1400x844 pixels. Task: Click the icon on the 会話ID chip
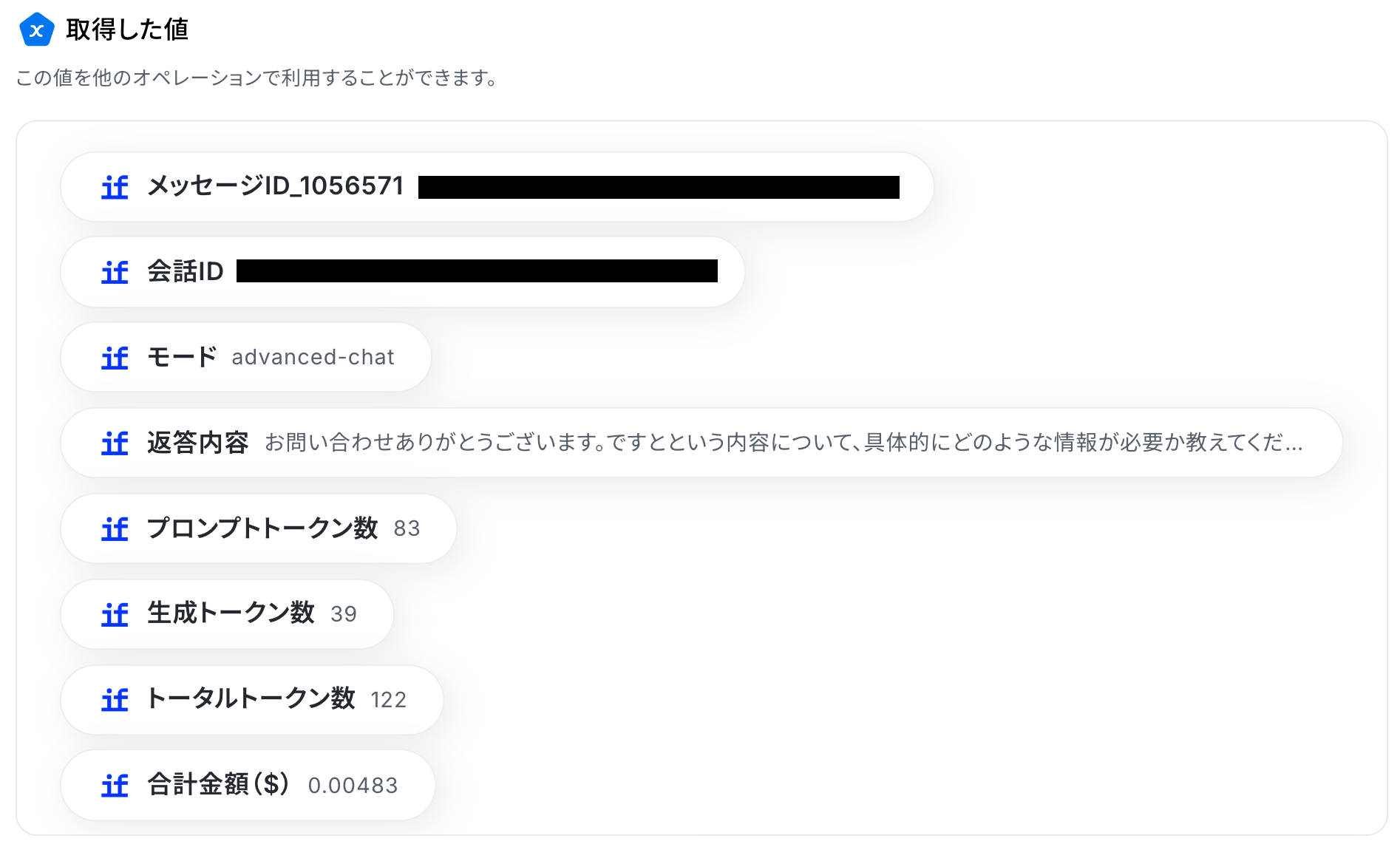[115, 272]
